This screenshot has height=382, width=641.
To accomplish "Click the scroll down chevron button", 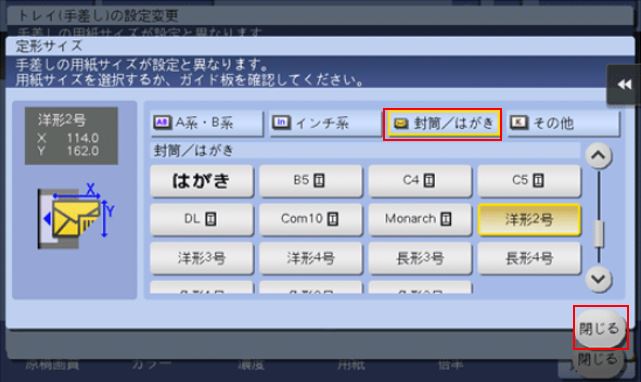I will [598, 279].
